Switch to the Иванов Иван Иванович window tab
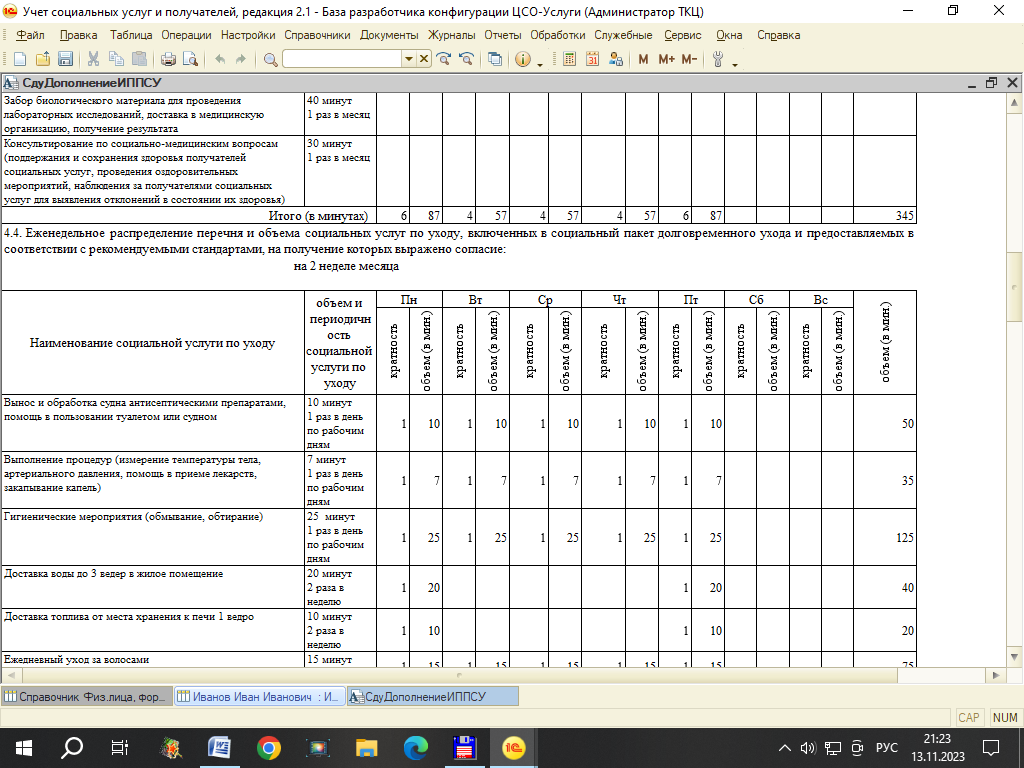Screen dimensions: 1024x768 260,696
